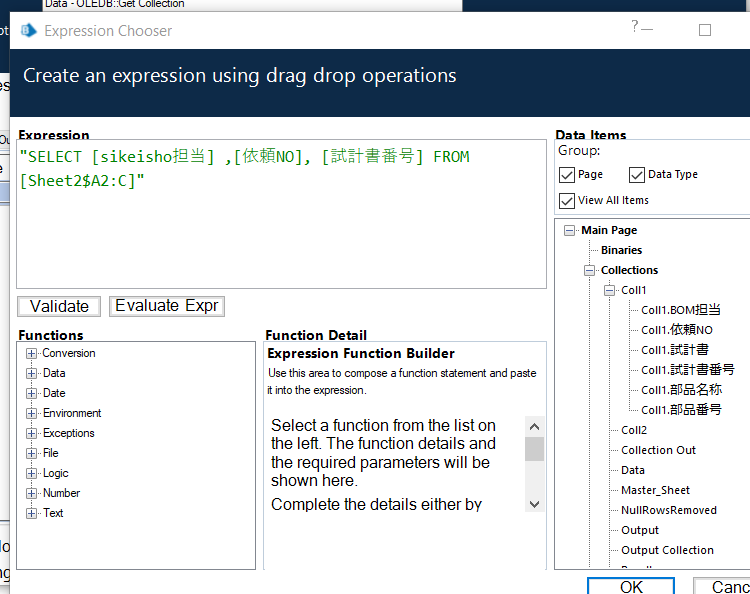Select the Coll2 collection item
750x594 pixels.
click(x=634, y=430)
